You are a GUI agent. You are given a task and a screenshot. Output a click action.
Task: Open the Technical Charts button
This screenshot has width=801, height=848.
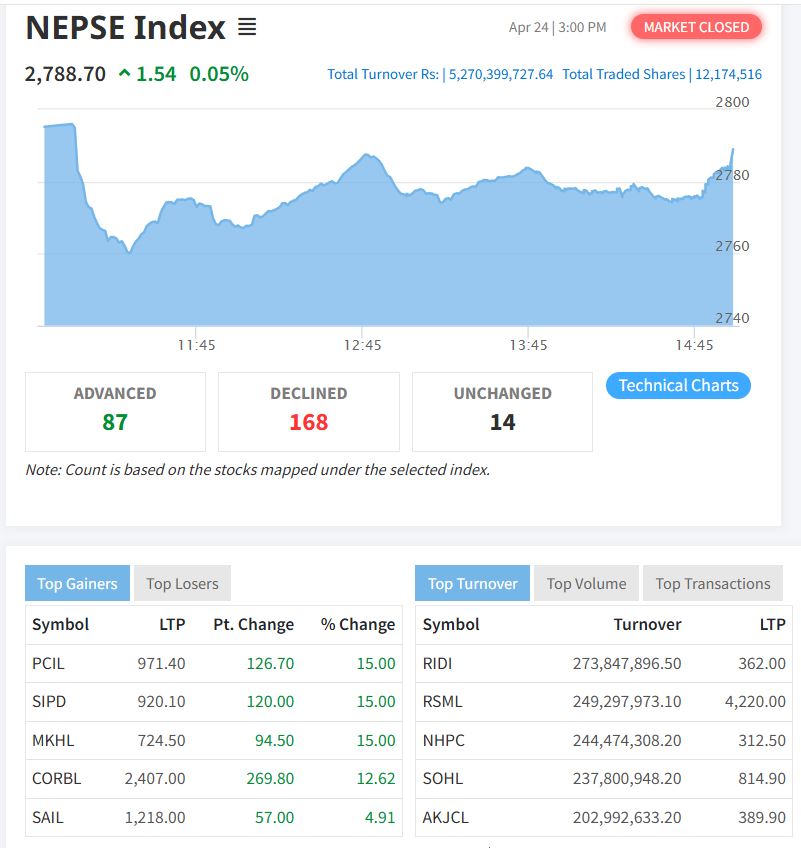[x=678, y=385]
